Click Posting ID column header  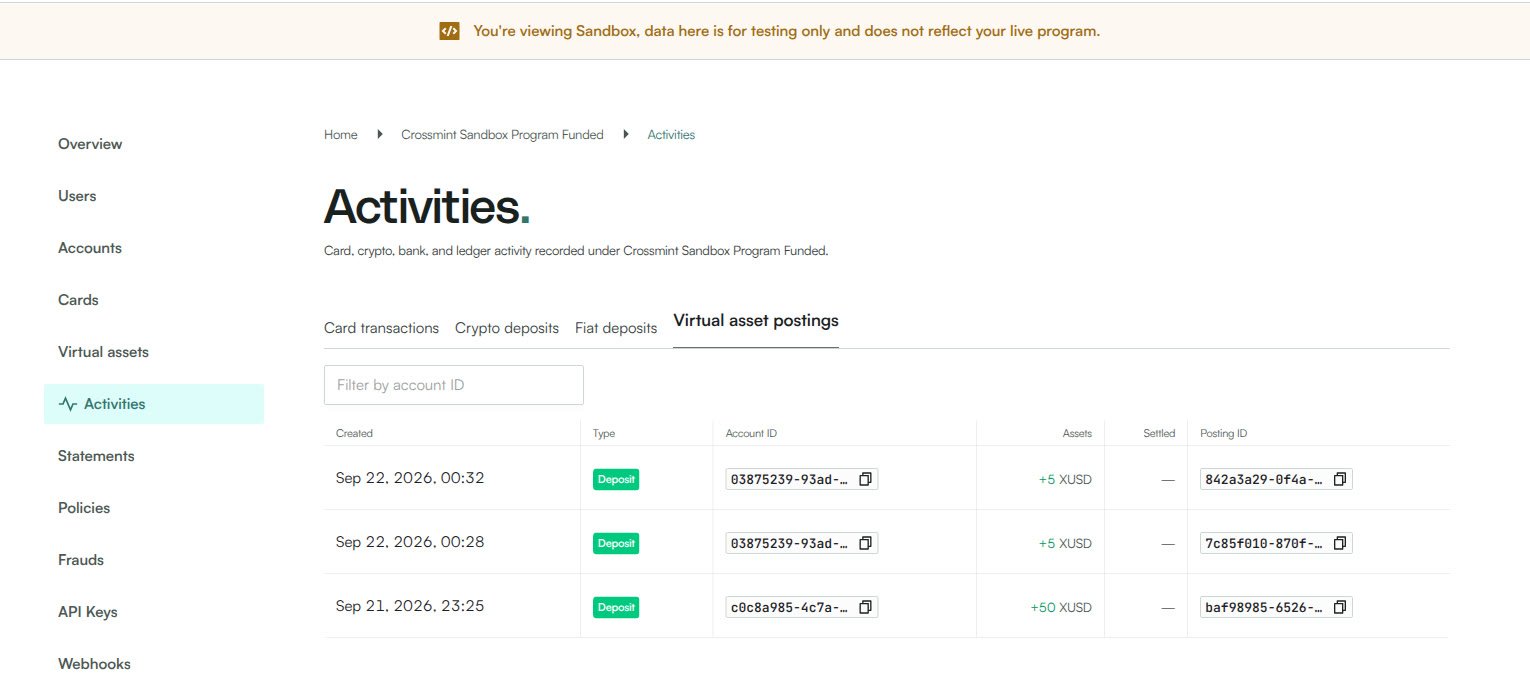pos(1223,433)
